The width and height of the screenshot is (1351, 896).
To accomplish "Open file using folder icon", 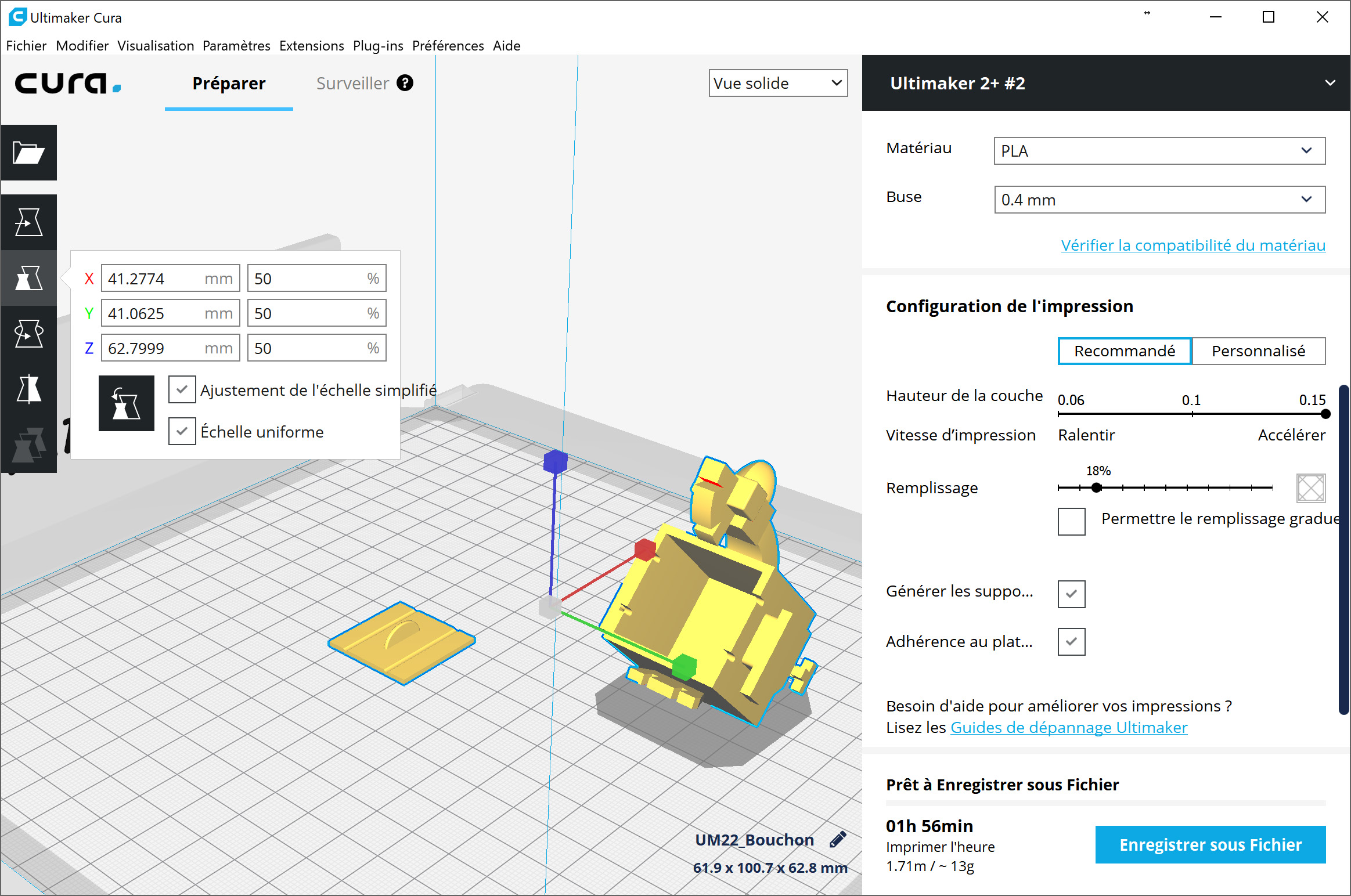I will pos(28,153).
